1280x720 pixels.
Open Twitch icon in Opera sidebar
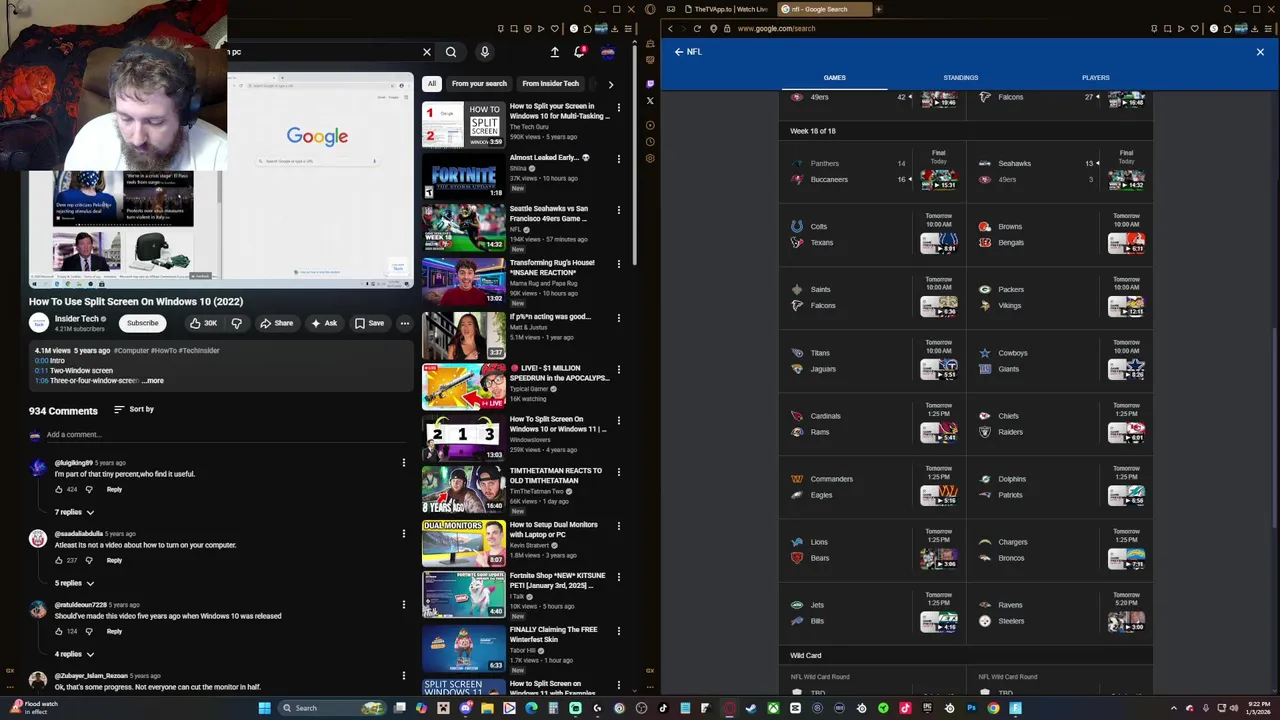(x=649, y=84)
